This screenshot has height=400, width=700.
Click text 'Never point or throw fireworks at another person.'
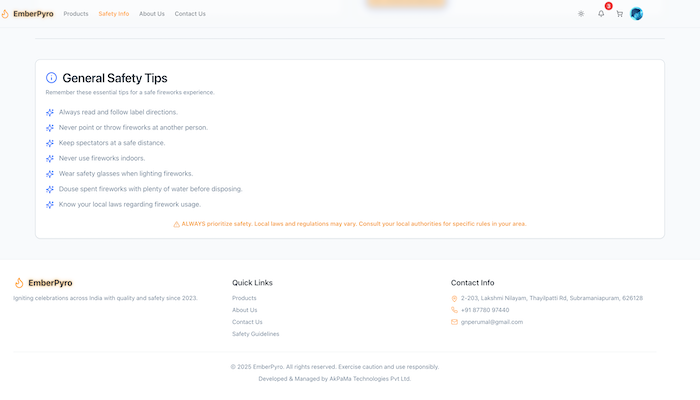(x=133, y=127)
